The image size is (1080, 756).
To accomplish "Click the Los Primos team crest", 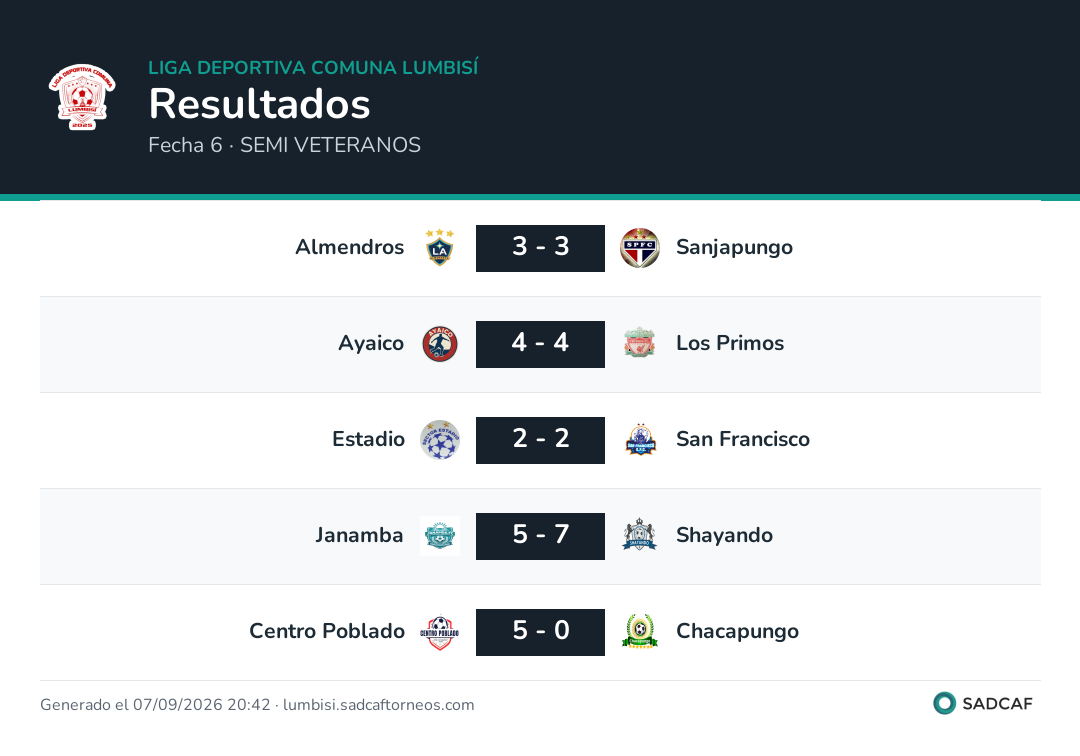I will (x=640, y=342).
